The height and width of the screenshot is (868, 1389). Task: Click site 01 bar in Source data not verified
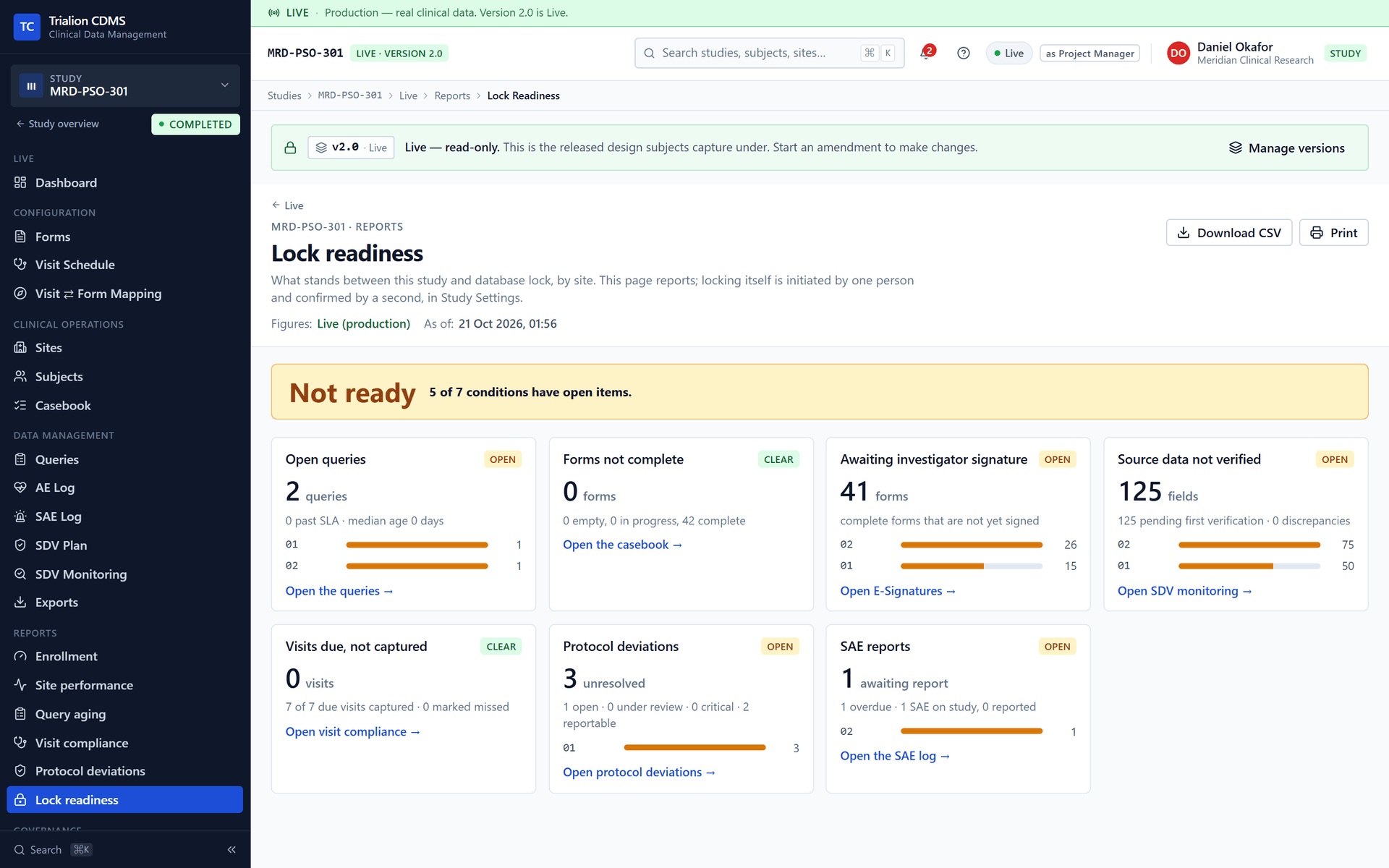point(1249,566)
